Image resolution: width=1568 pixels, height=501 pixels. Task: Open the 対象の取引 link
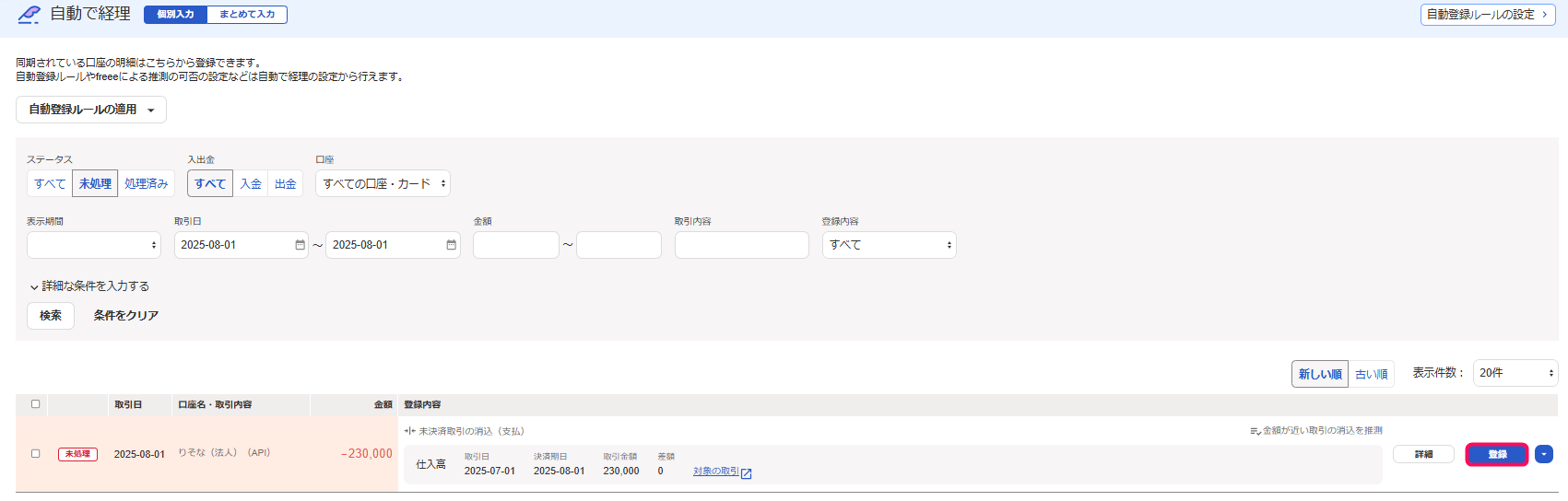[x=716, y=472]
